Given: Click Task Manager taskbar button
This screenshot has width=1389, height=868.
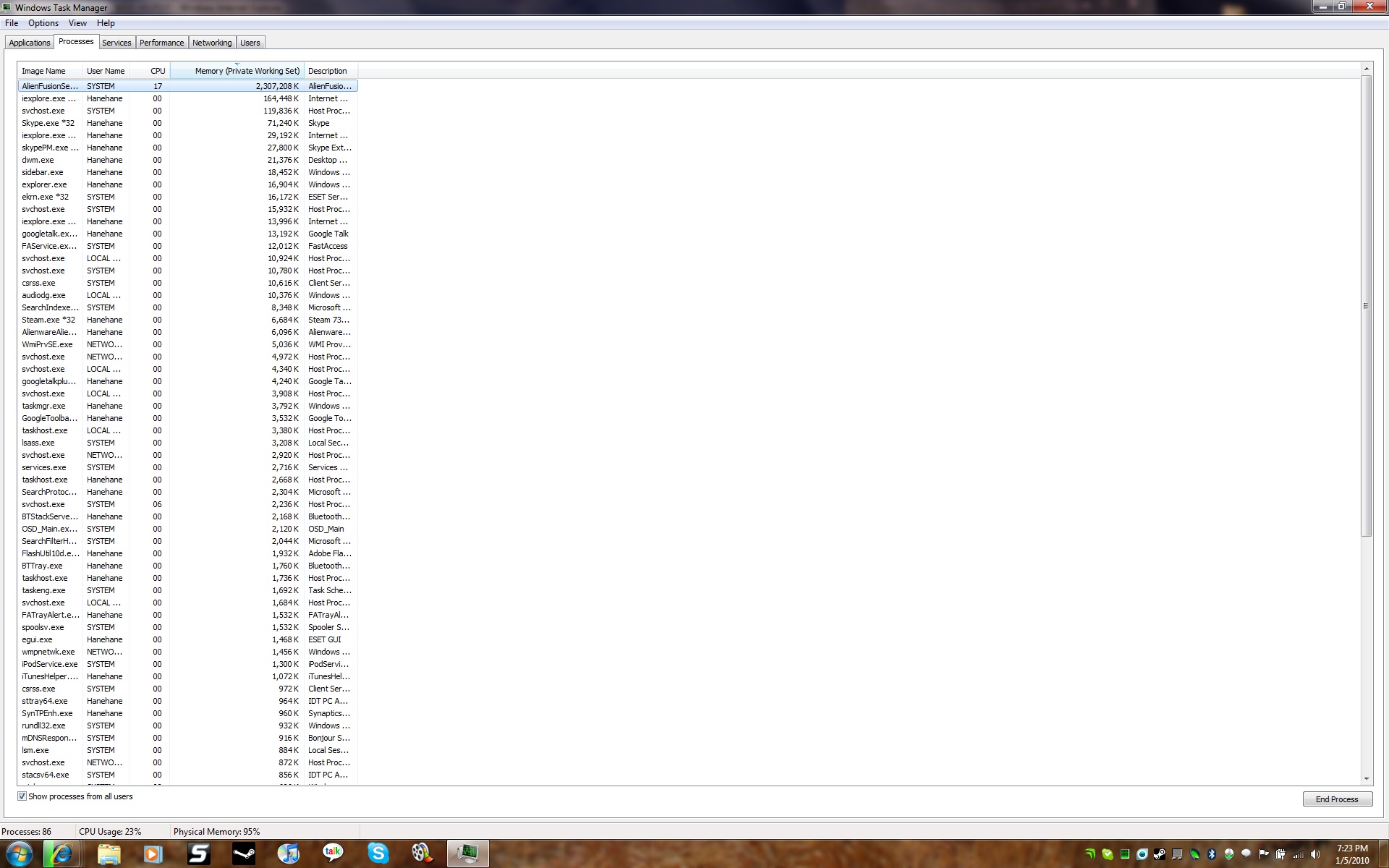Looking at the screenshot, I should [468, 854].
